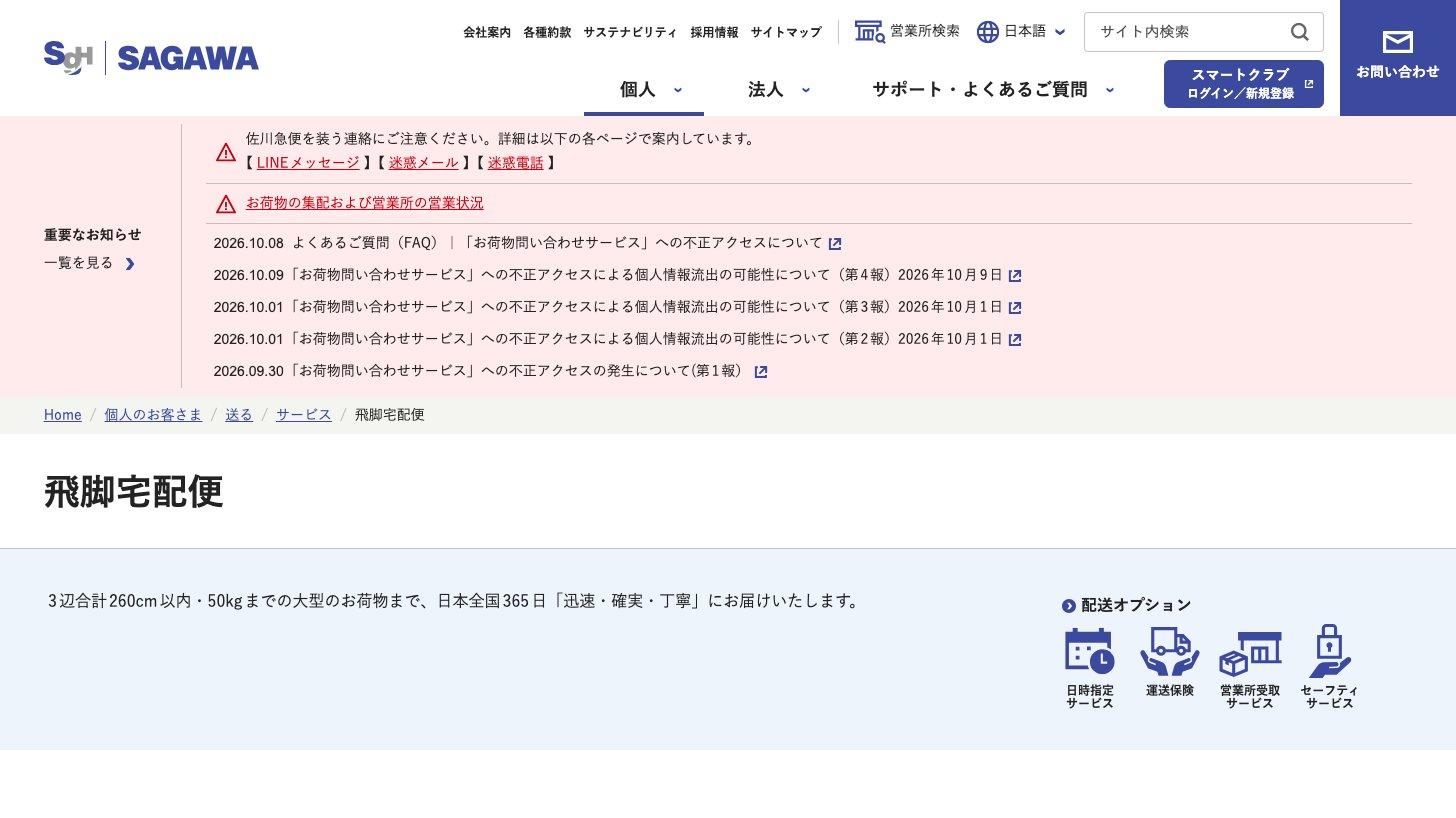Go to 個人のお客さま breadcrumb

pos(153,415)
